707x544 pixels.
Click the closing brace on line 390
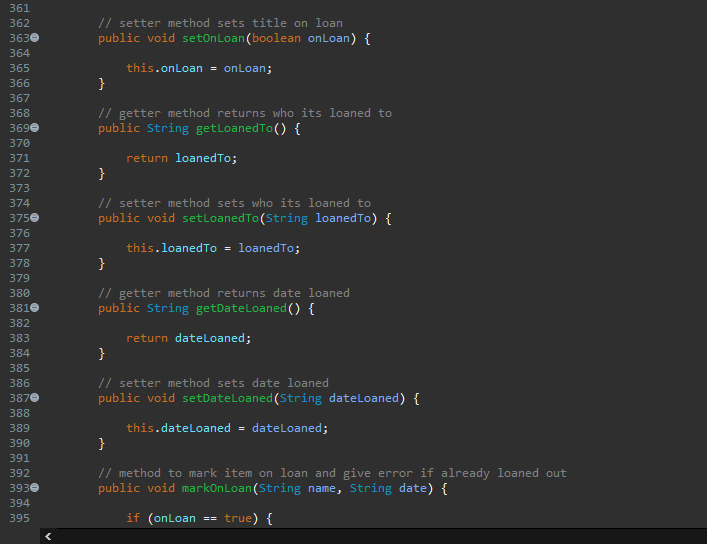(x=101, y=443)
